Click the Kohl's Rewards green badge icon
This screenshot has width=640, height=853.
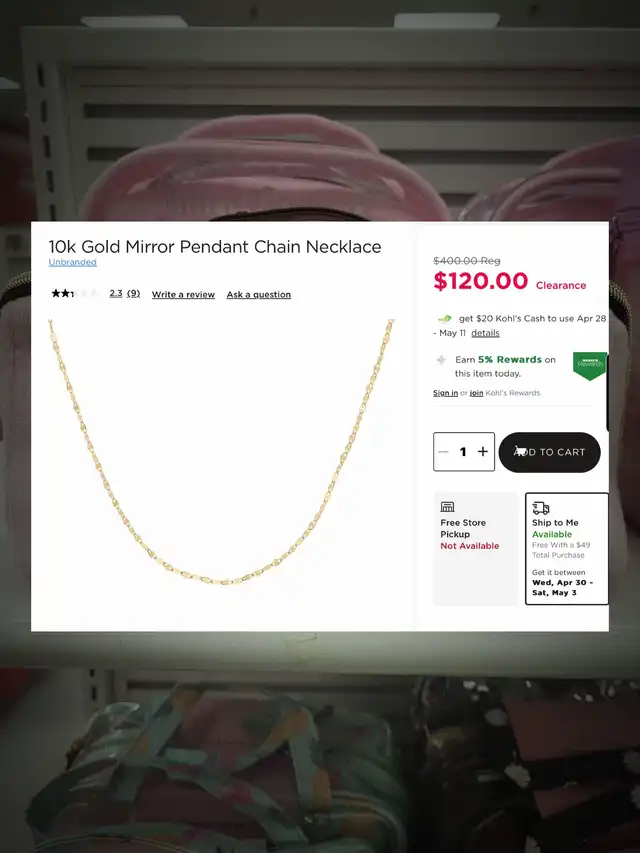point(590,366)
